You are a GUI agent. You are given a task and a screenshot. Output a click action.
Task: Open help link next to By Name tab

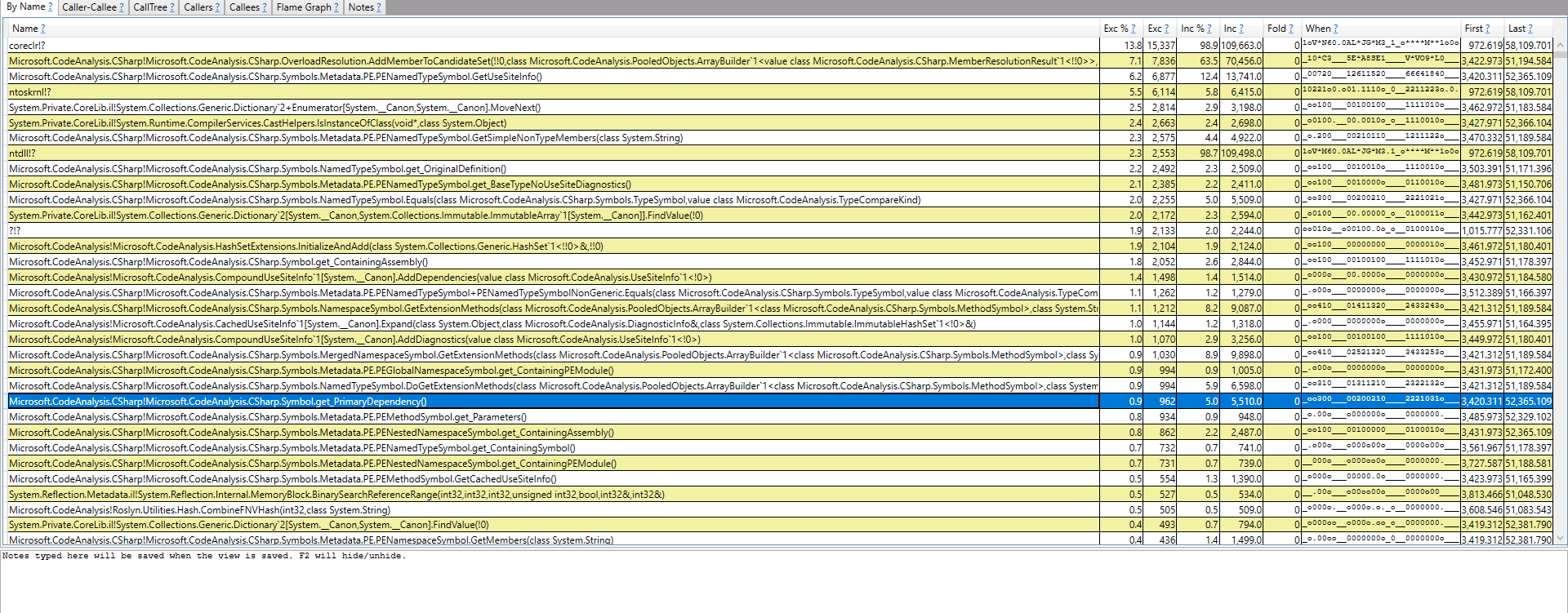pos(51,7)
